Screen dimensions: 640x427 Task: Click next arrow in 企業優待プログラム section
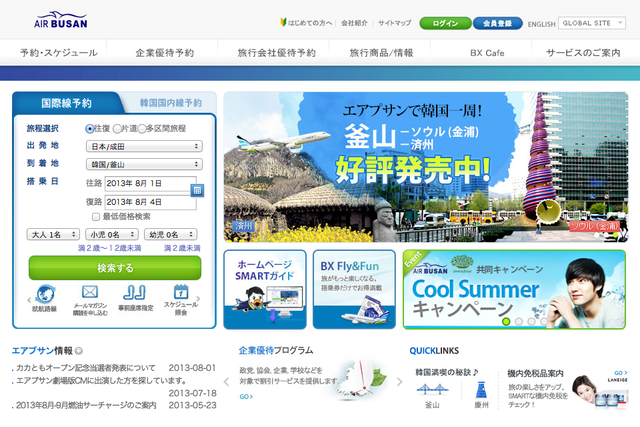[x=400, y=382]
